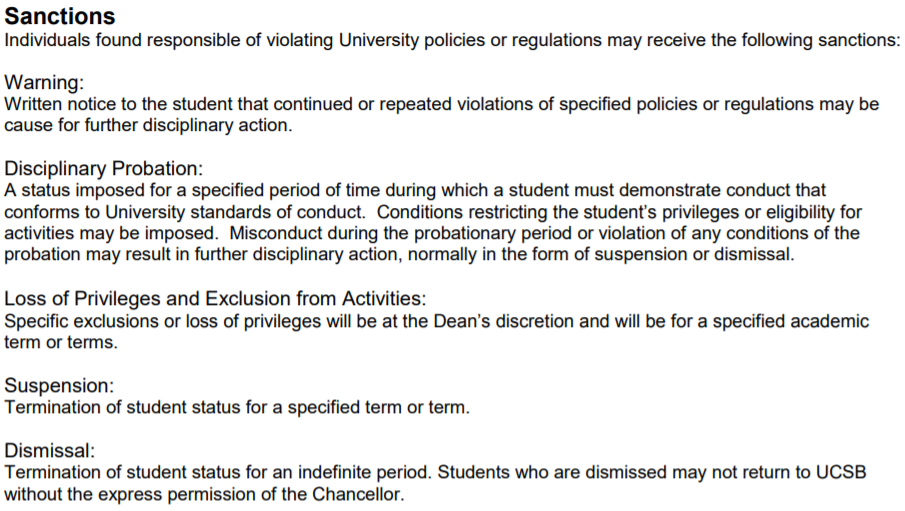Click the Suspension: section heading

coord(59,385)
